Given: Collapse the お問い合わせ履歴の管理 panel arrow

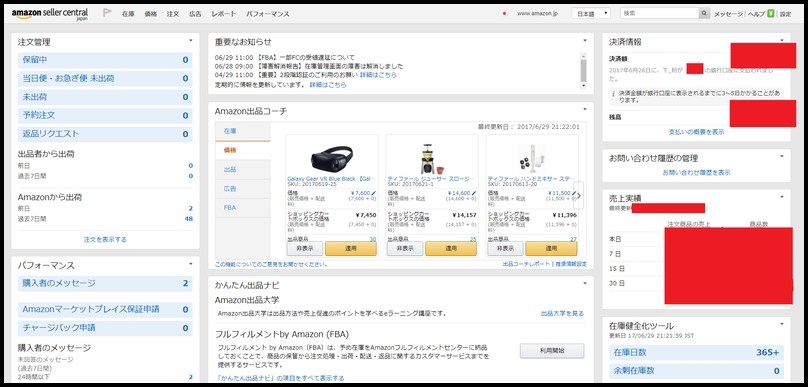Looking at the screenshot, I should click(782, 157).
